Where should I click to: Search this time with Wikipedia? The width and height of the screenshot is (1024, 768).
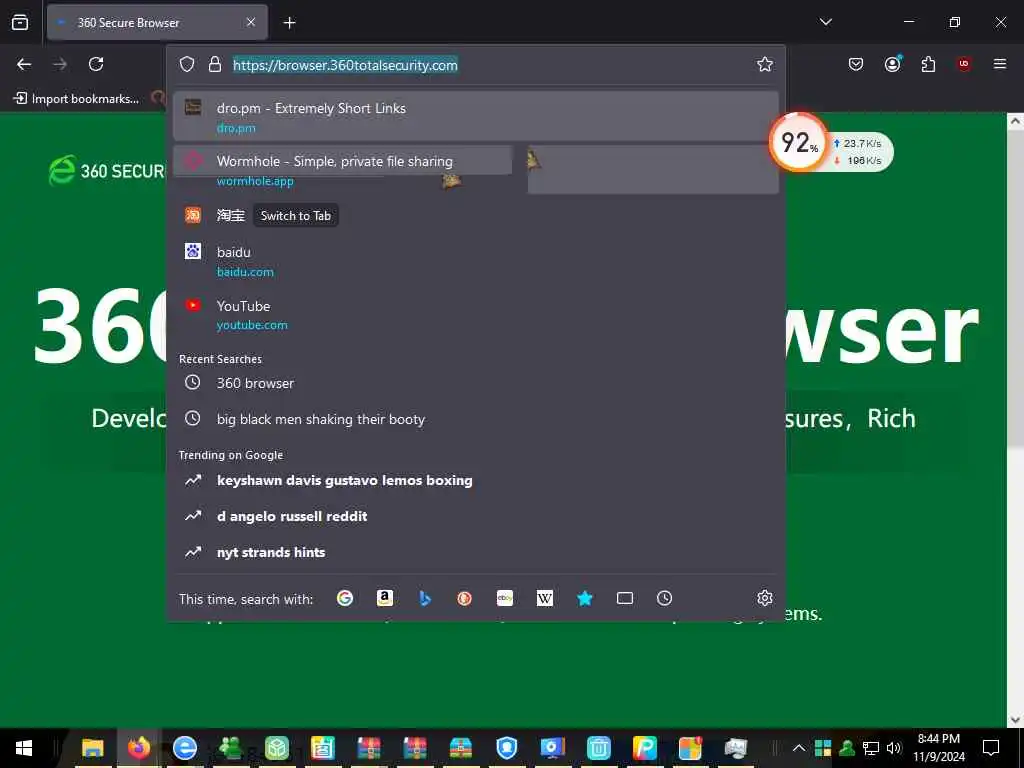click(545, 598)
